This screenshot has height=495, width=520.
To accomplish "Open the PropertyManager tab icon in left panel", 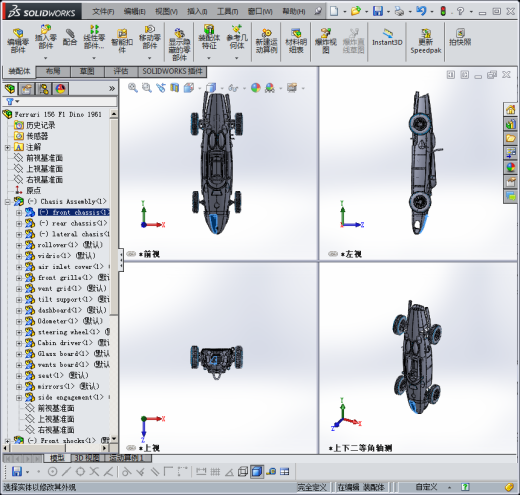I will [26, 89].
